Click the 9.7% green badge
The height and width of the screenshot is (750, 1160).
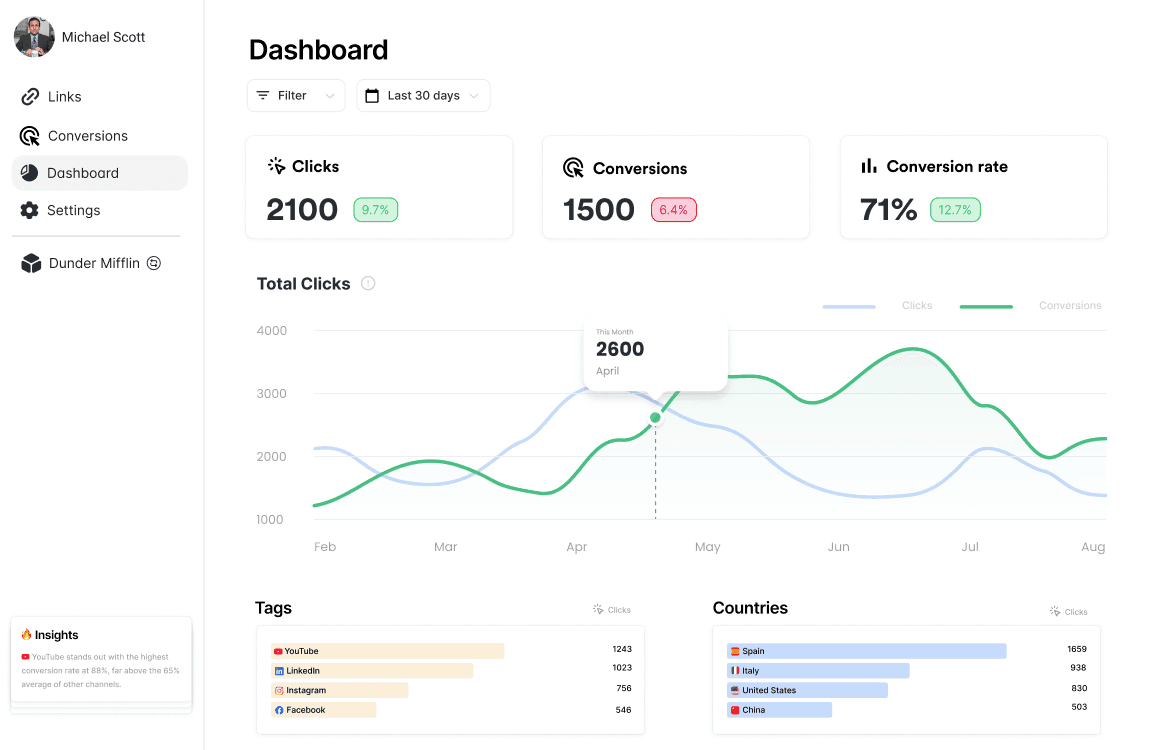376,210
